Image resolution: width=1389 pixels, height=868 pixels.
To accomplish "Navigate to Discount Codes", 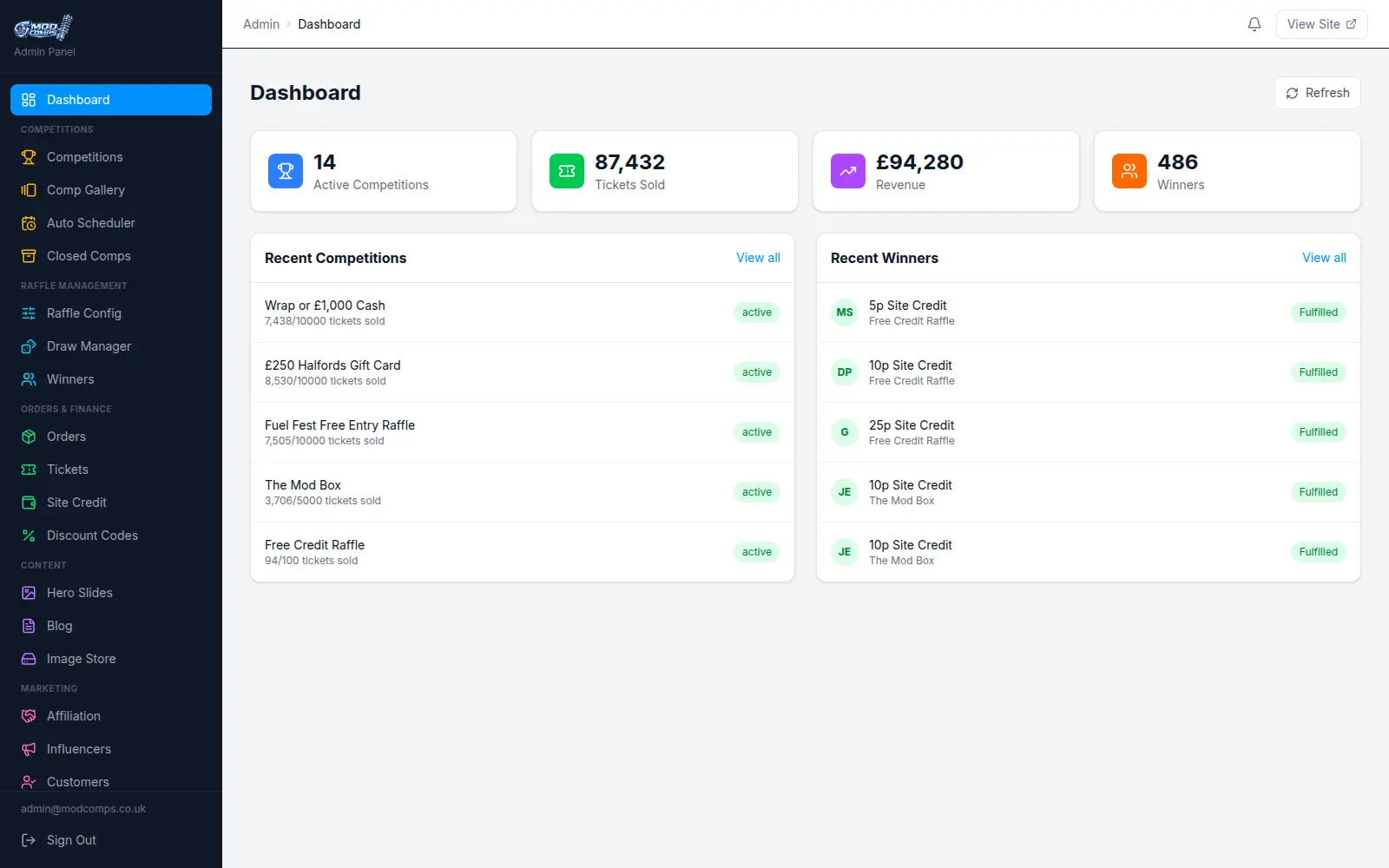I will (111, 536).
